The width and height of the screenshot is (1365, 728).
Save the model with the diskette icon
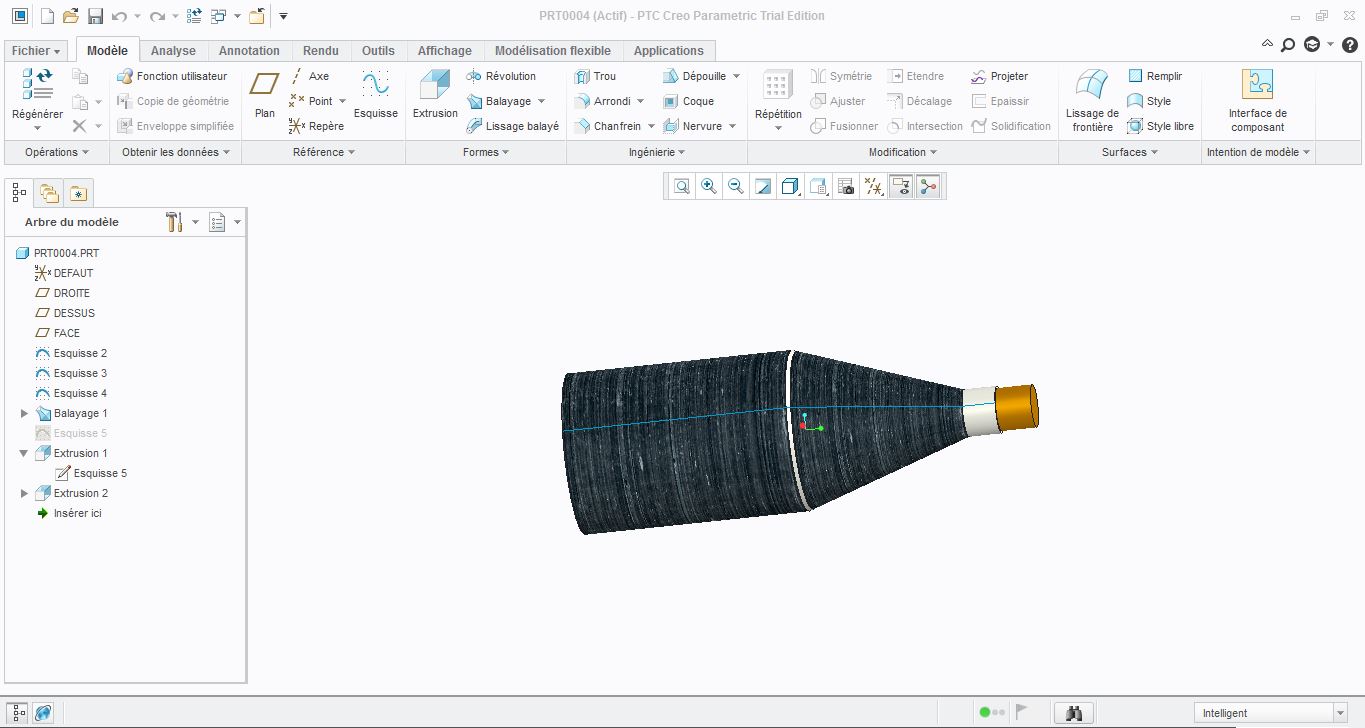(95, 16)
